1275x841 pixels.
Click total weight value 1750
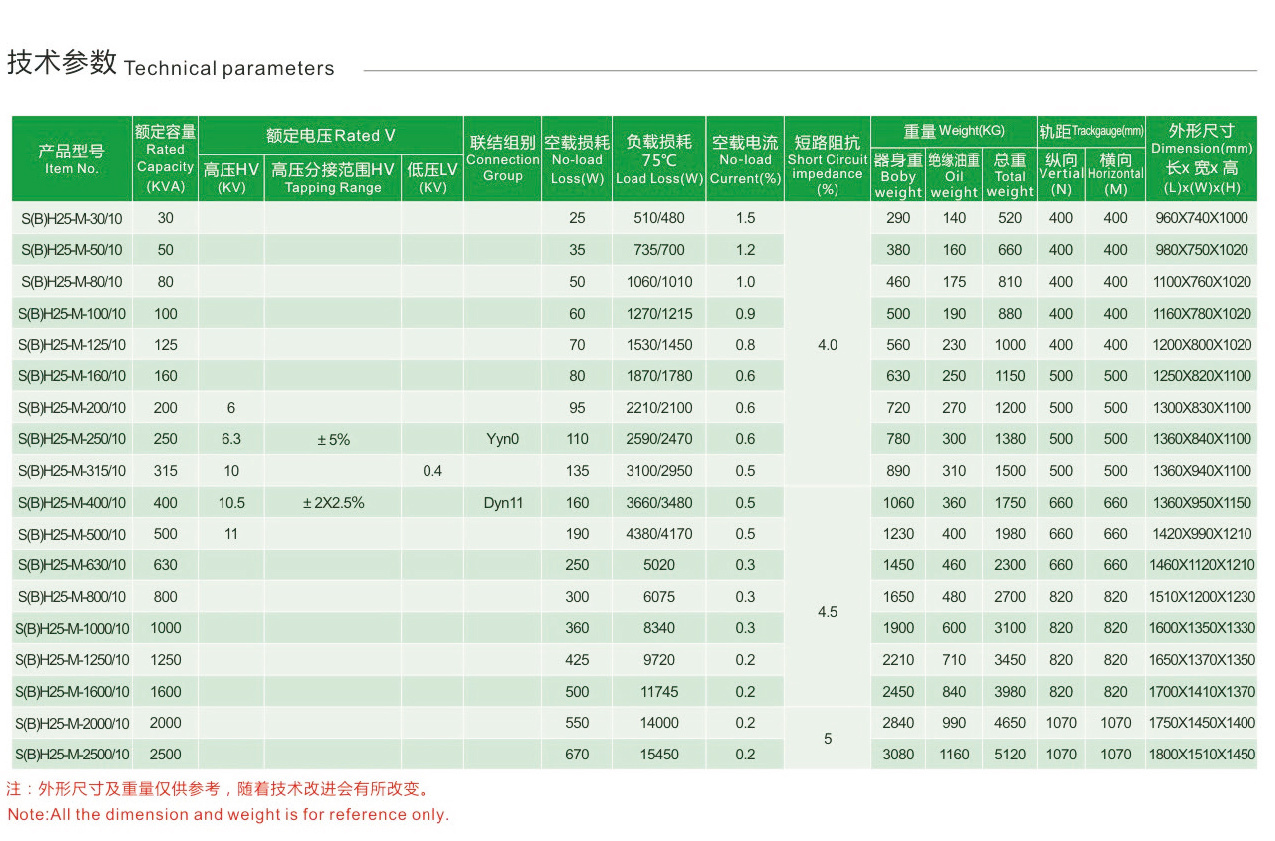[x=1010, y=503]
